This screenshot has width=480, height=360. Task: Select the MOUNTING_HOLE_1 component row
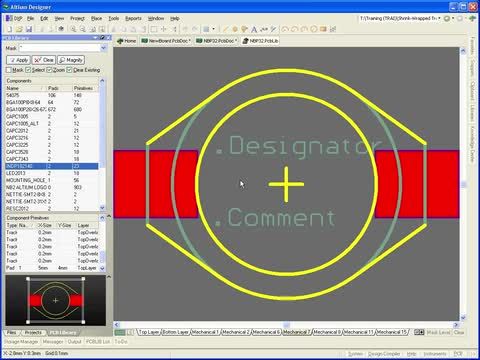[52, 180]
